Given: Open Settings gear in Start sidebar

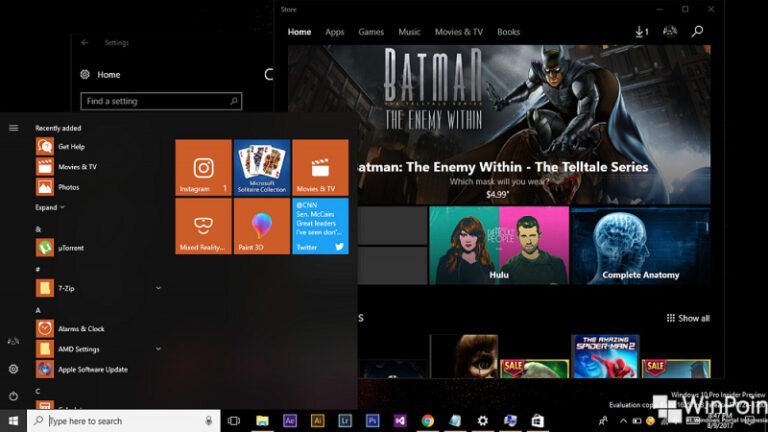Looking at the screenshot, I should pyautogui.click(x=13, y=369).
